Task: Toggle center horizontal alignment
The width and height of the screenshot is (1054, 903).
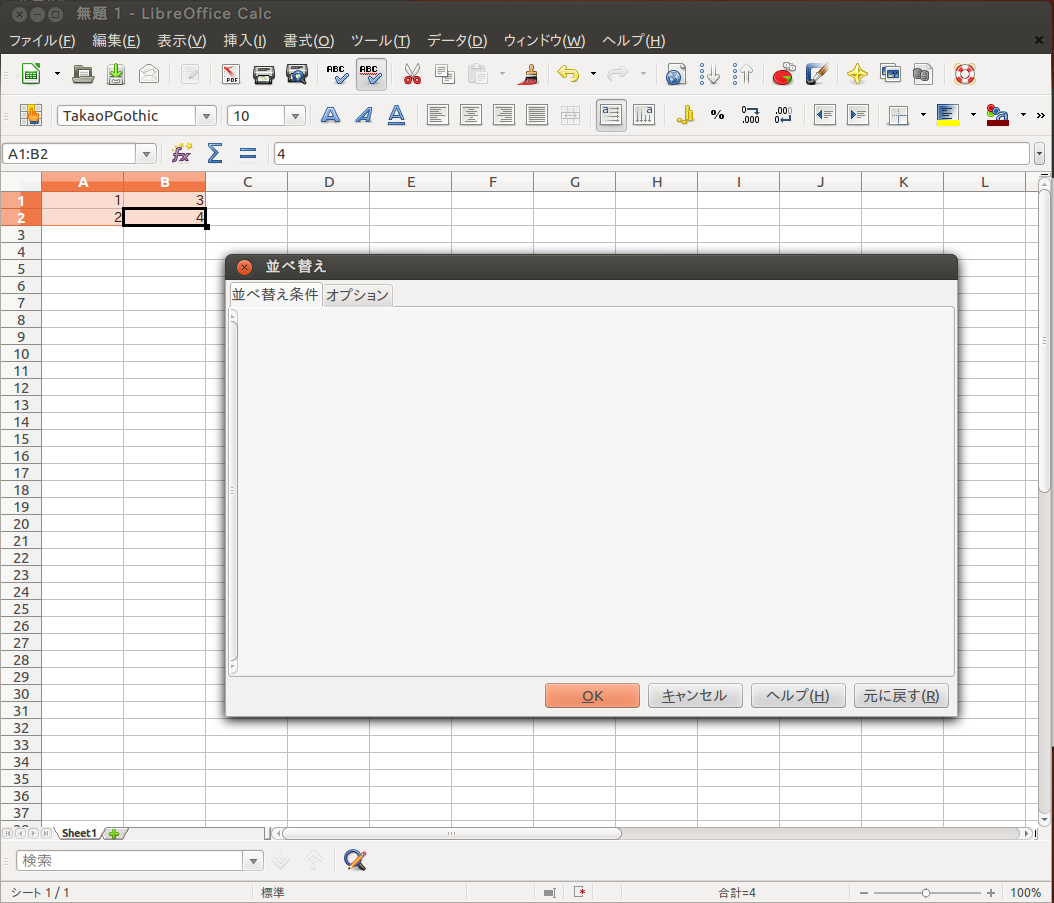Action: click(x=470, y=115)
